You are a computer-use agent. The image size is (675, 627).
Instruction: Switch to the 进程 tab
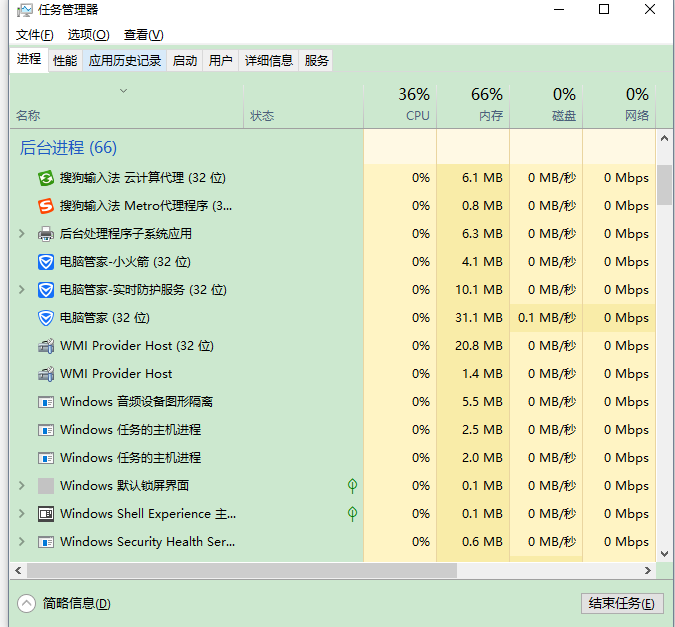(29, 59)
